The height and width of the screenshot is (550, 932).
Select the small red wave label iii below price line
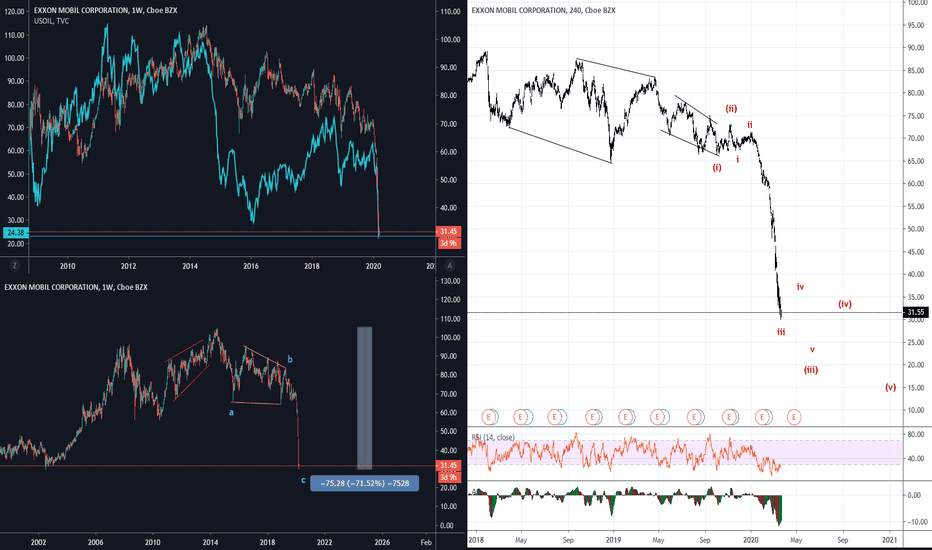pos(781,332)
